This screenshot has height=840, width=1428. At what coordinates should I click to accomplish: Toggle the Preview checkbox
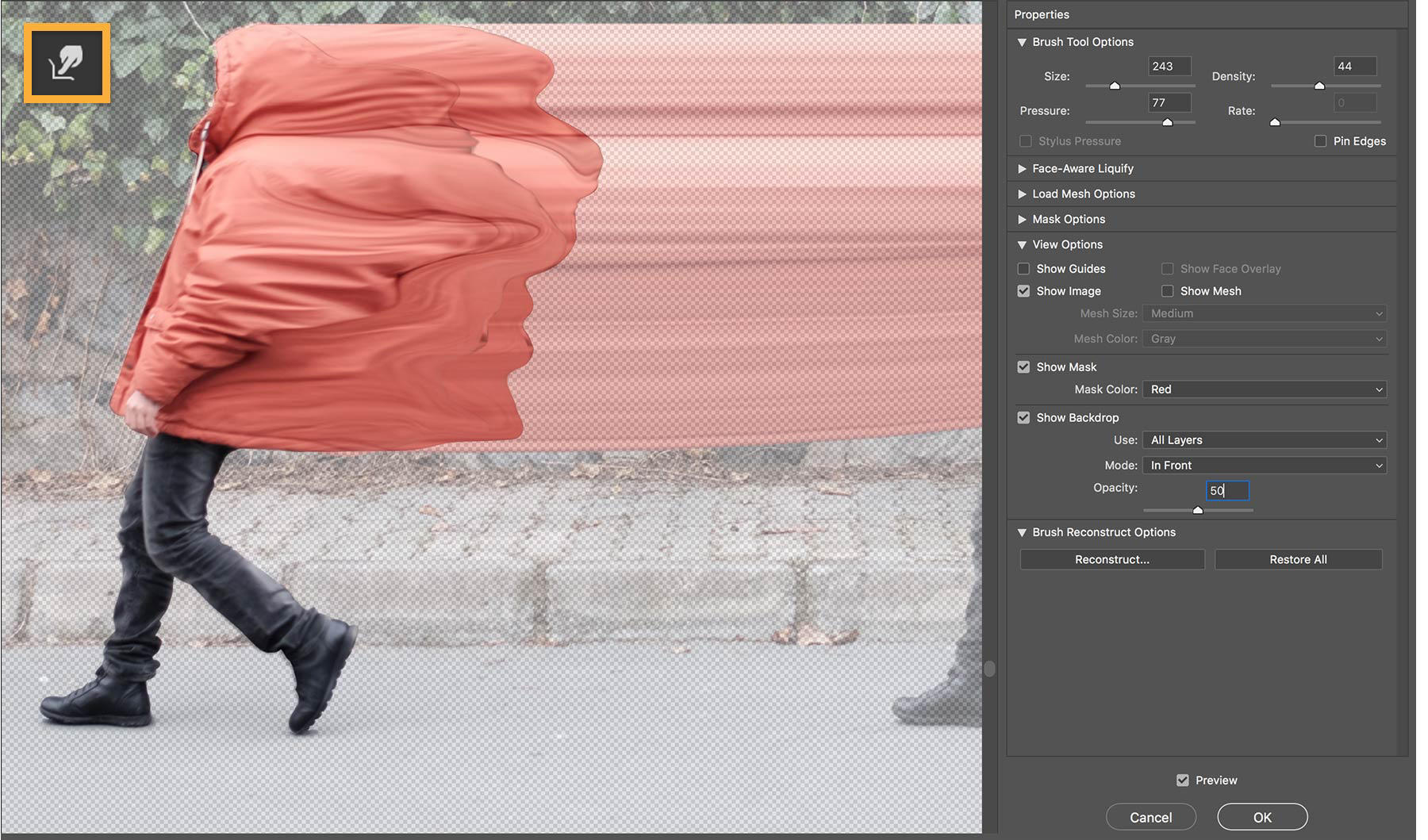point(1183,780)
